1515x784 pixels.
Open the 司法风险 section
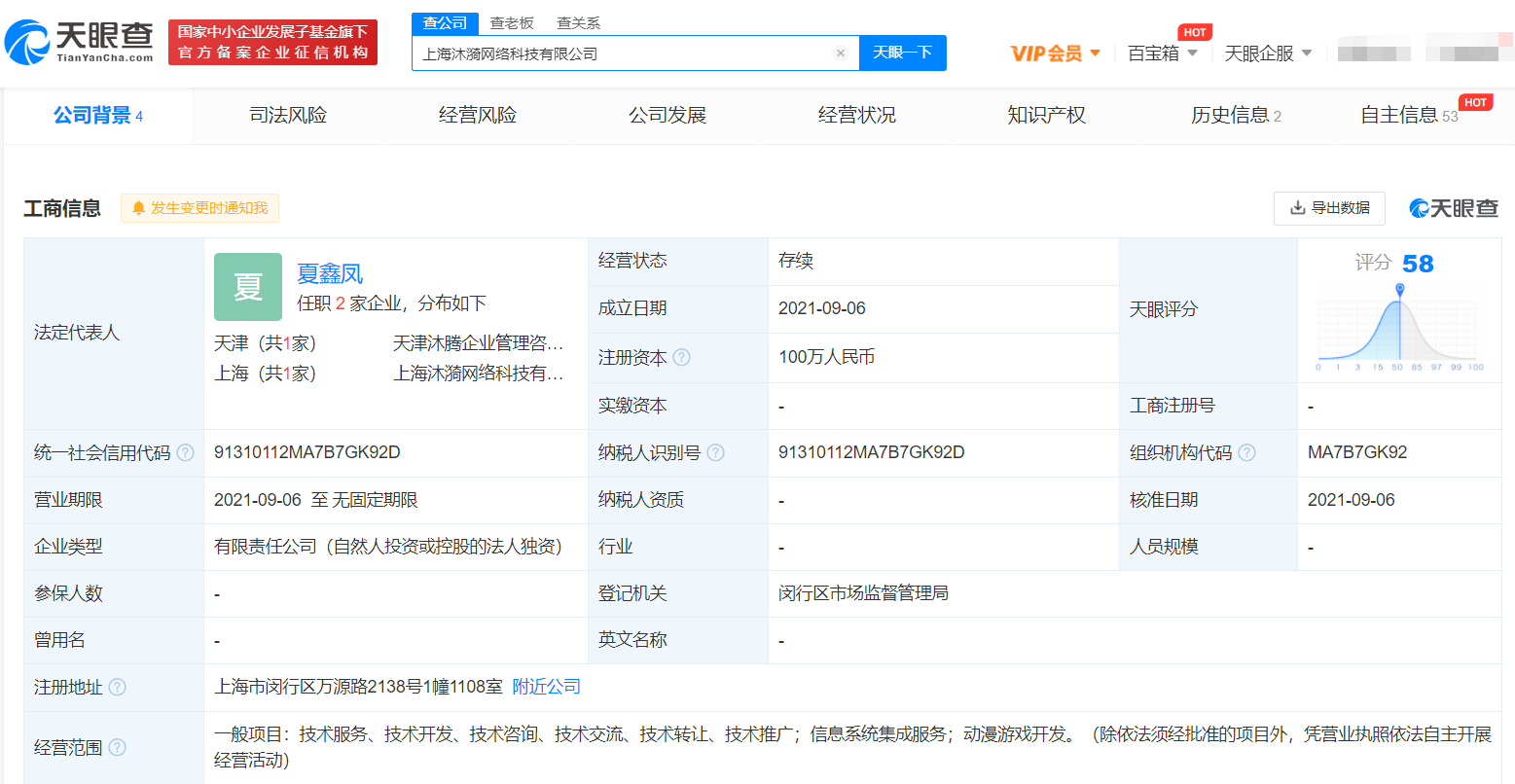point(288,115)
